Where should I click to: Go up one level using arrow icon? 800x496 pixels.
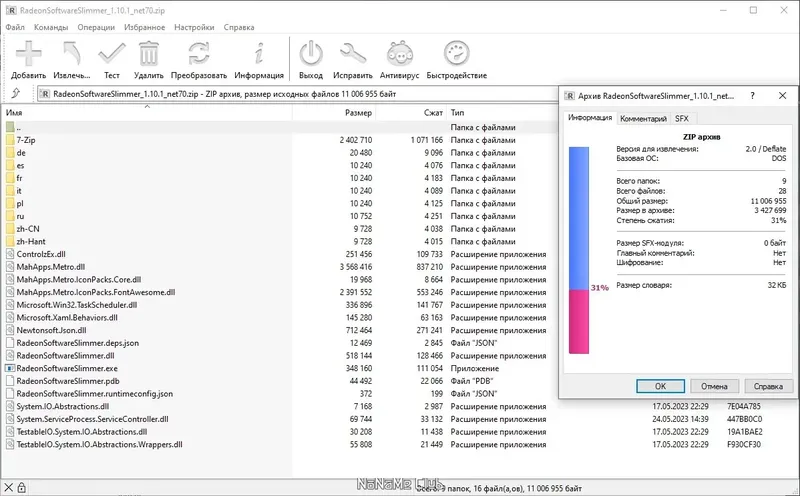[x=16, y=93]
